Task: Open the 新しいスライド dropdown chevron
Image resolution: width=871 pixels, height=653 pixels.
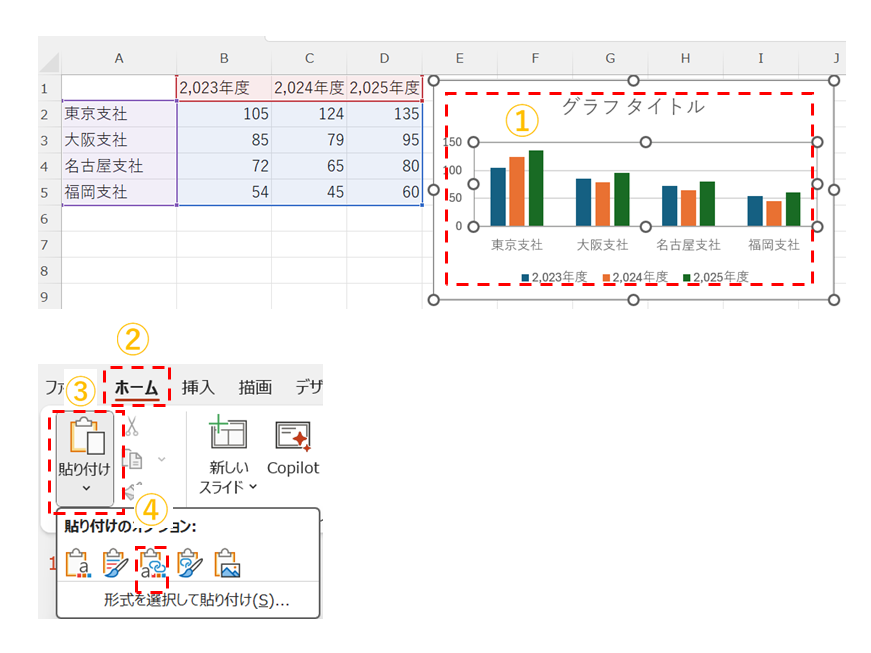Action: coord(253,487)
